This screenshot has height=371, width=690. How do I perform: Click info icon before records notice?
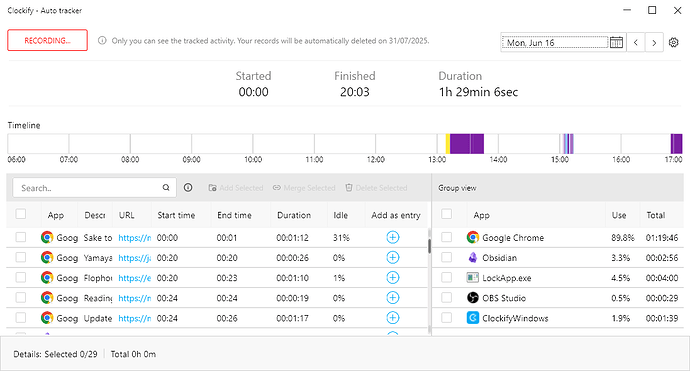(102, 40)
